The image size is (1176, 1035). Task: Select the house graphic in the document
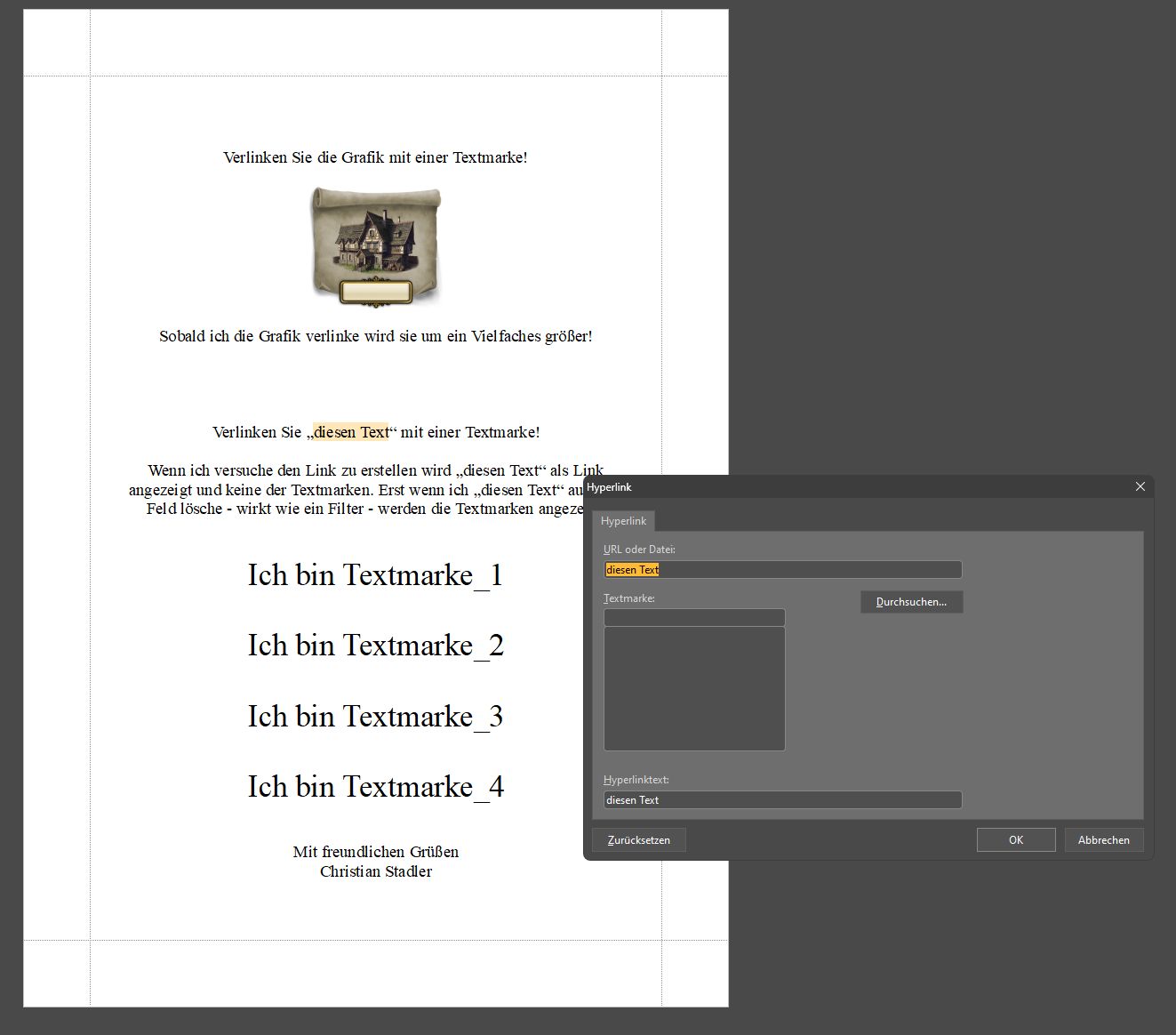[376, 246]
